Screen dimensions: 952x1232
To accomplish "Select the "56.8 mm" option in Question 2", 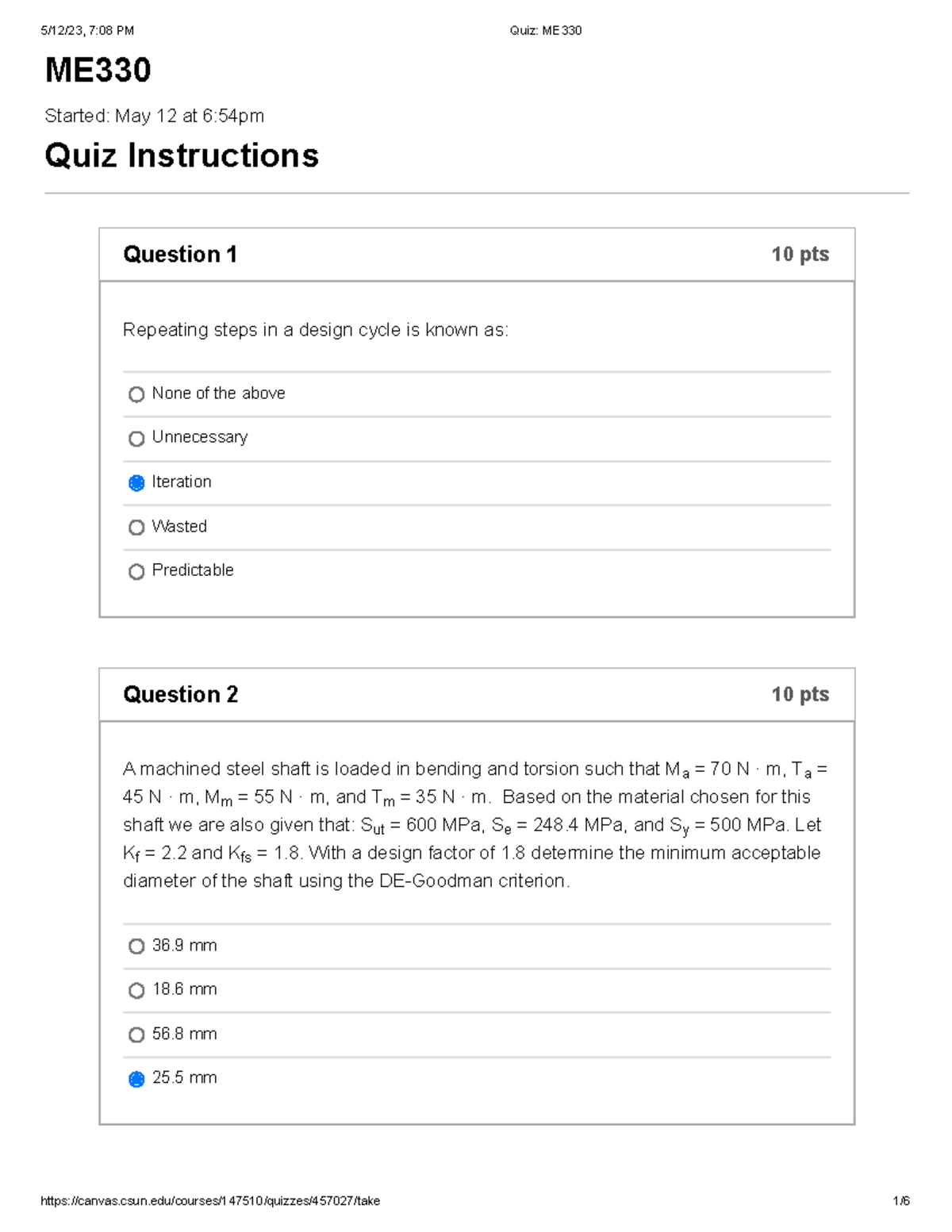I will 137,1035.
